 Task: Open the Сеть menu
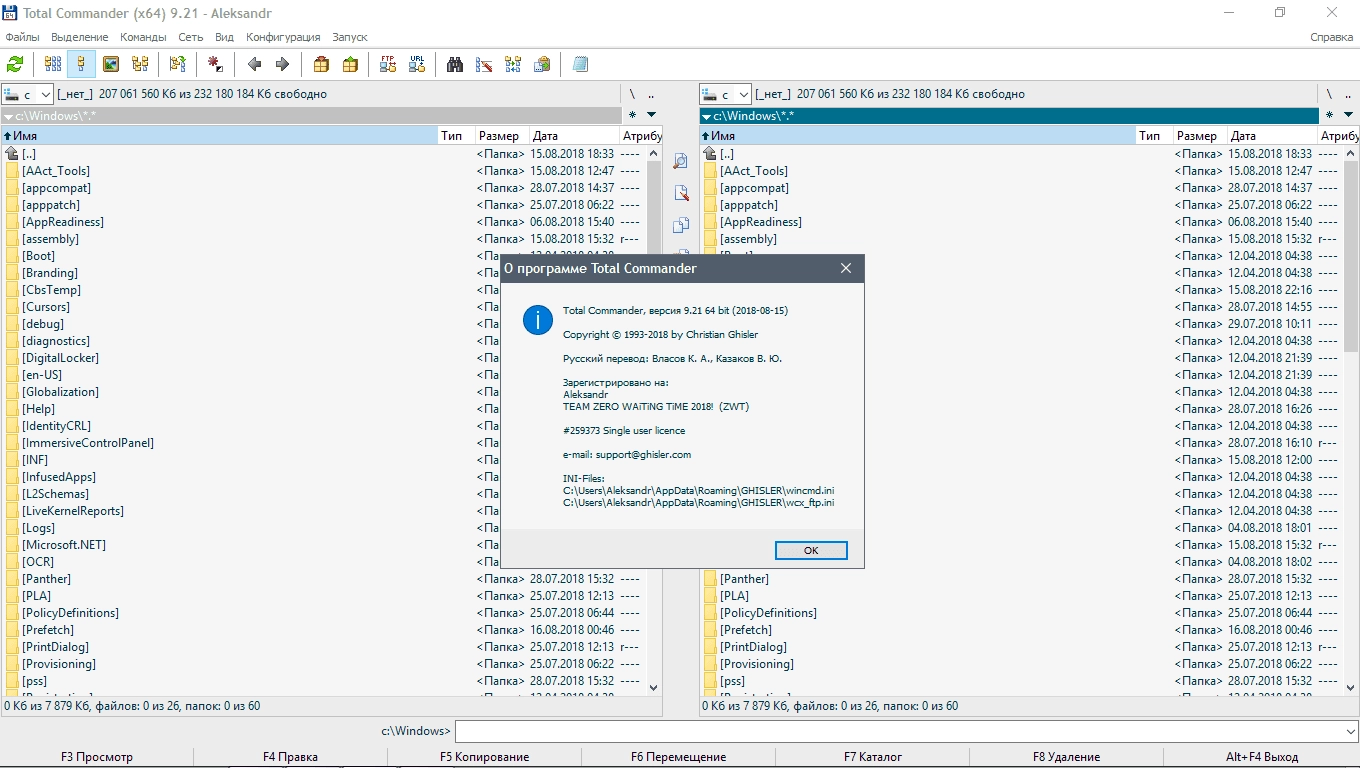coord(191,37)
